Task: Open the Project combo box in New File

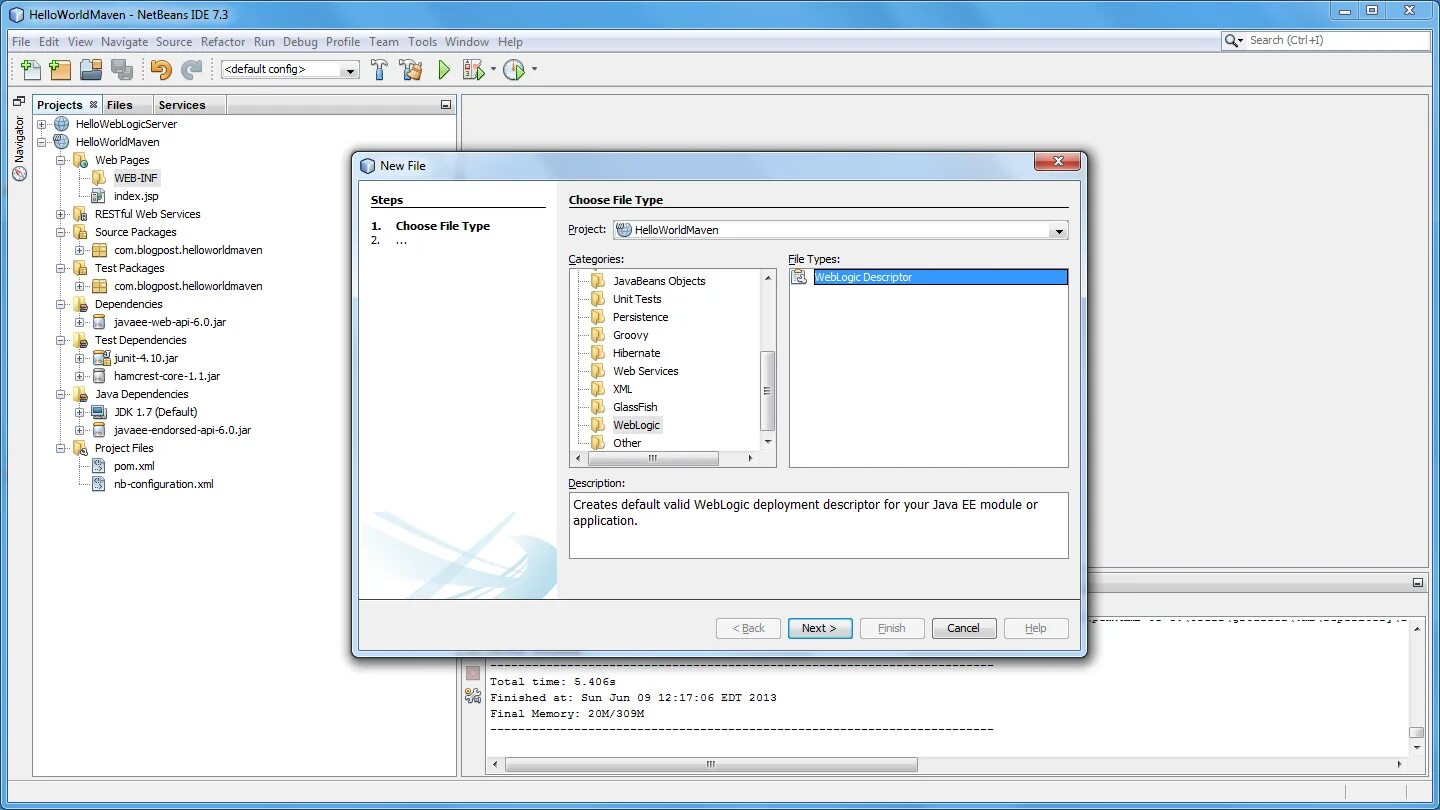Action: point(1059,230)
